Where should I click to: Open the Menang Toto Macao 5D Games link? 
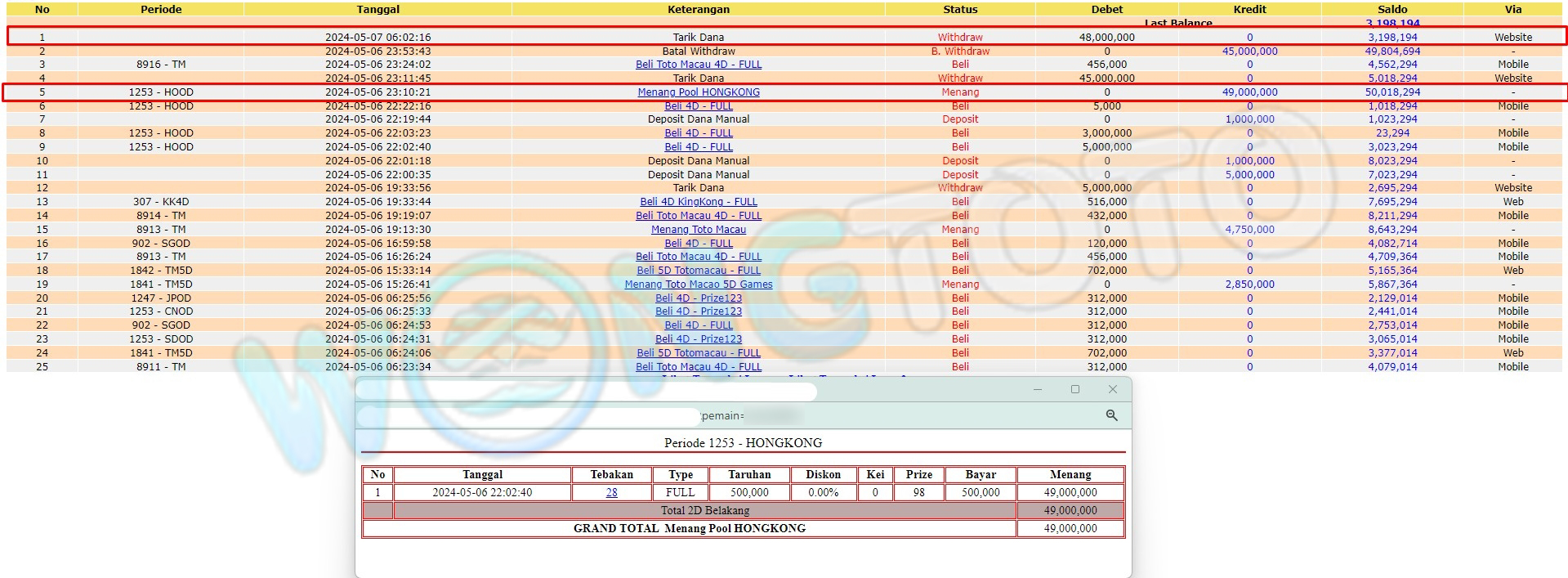(699, 285)
